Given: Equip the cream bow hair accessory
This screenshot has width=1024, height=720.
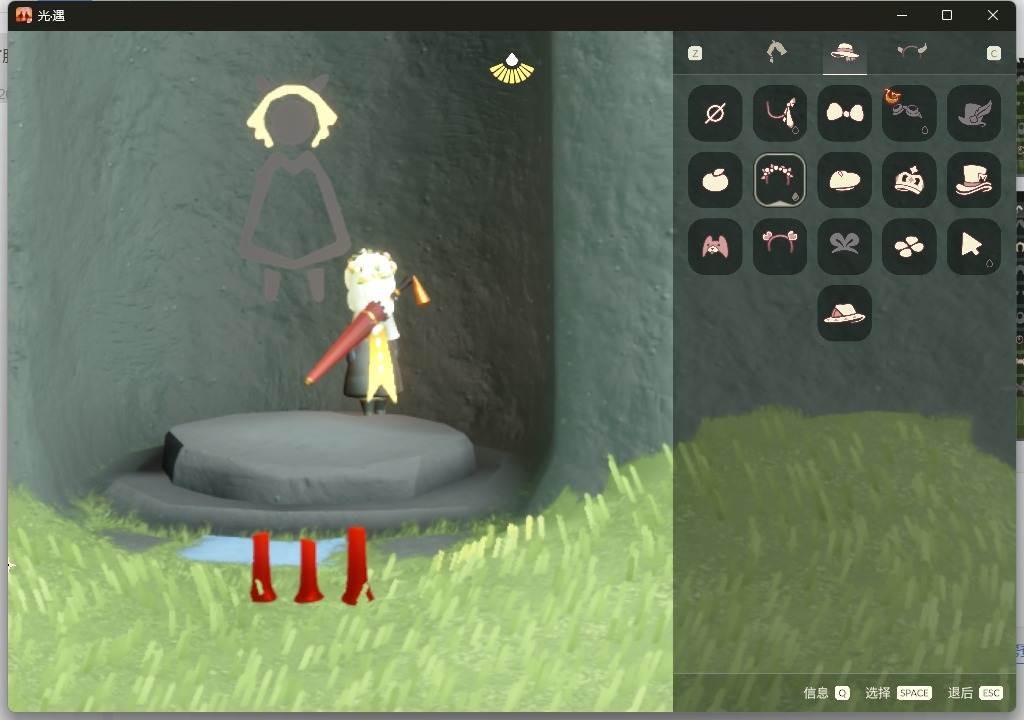Looking at the screenshot, I should click(844, 113).
